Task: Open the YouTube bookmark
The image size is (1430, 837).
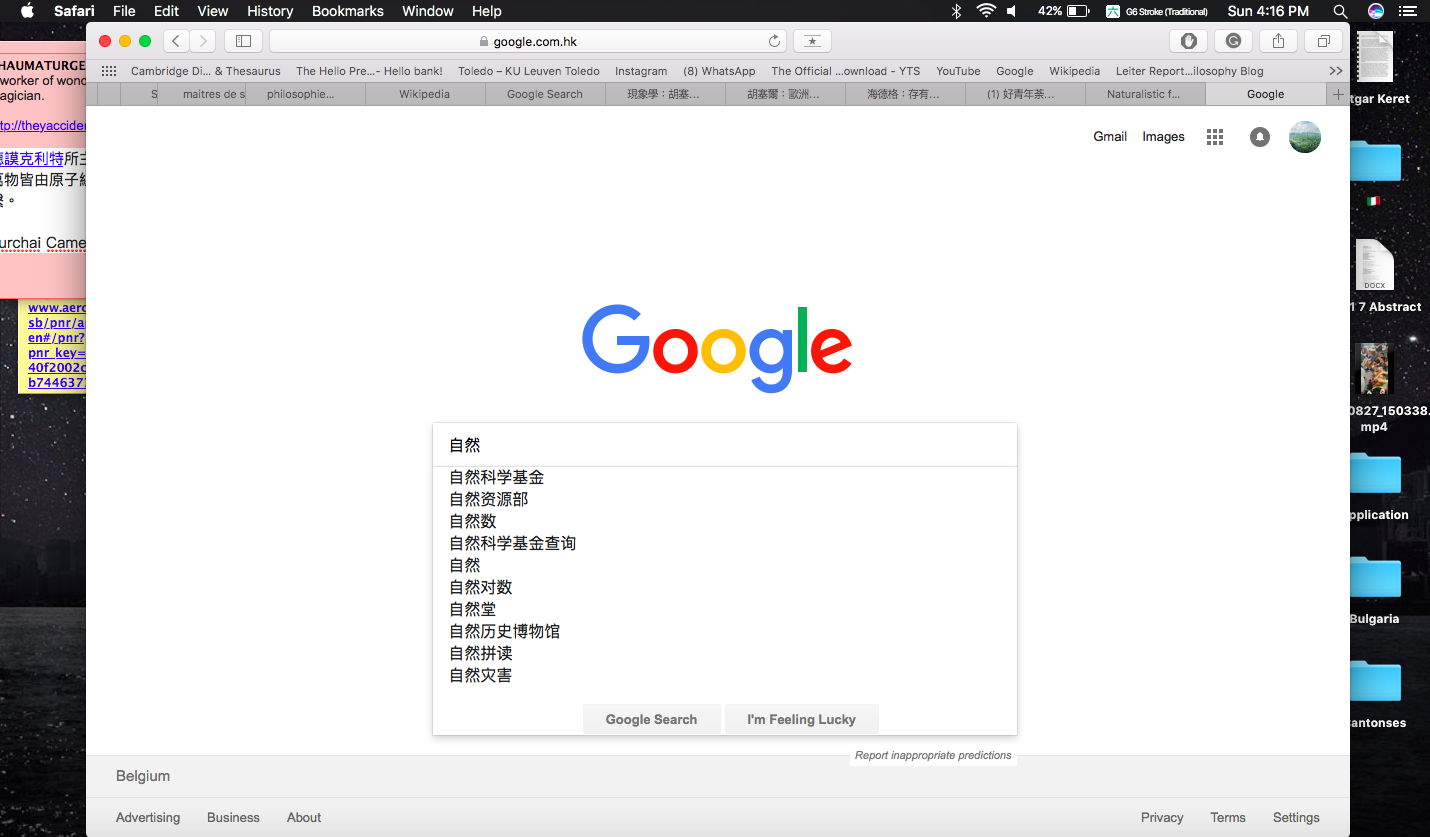Action: tap(958, 71)
